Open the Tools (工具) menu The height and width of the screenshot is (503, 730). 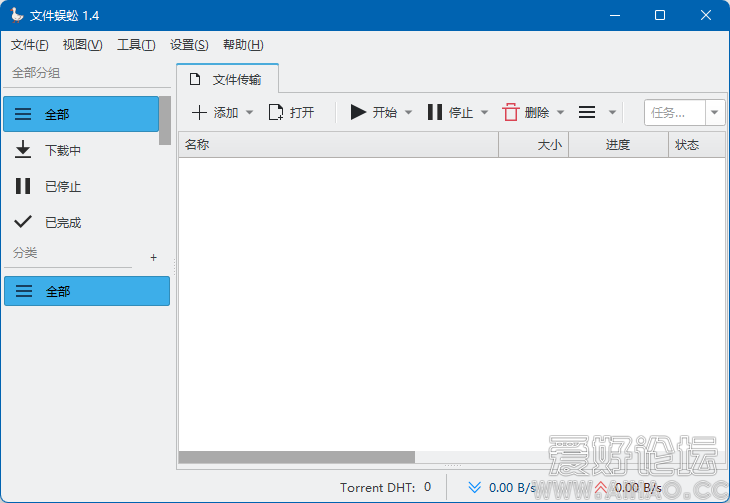point(136,45)
